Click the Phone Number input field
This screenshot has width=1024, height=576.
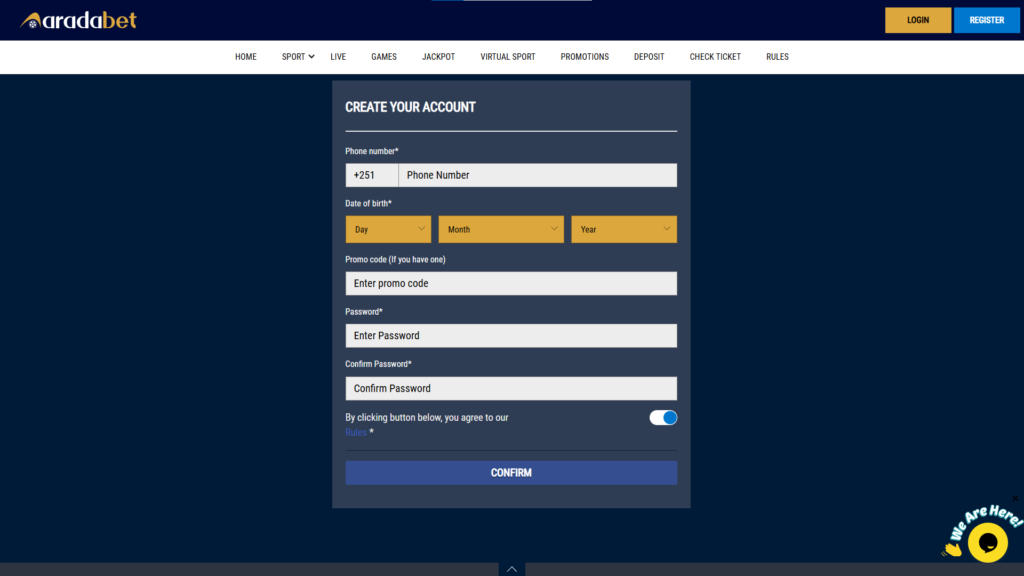pos(537,174)
